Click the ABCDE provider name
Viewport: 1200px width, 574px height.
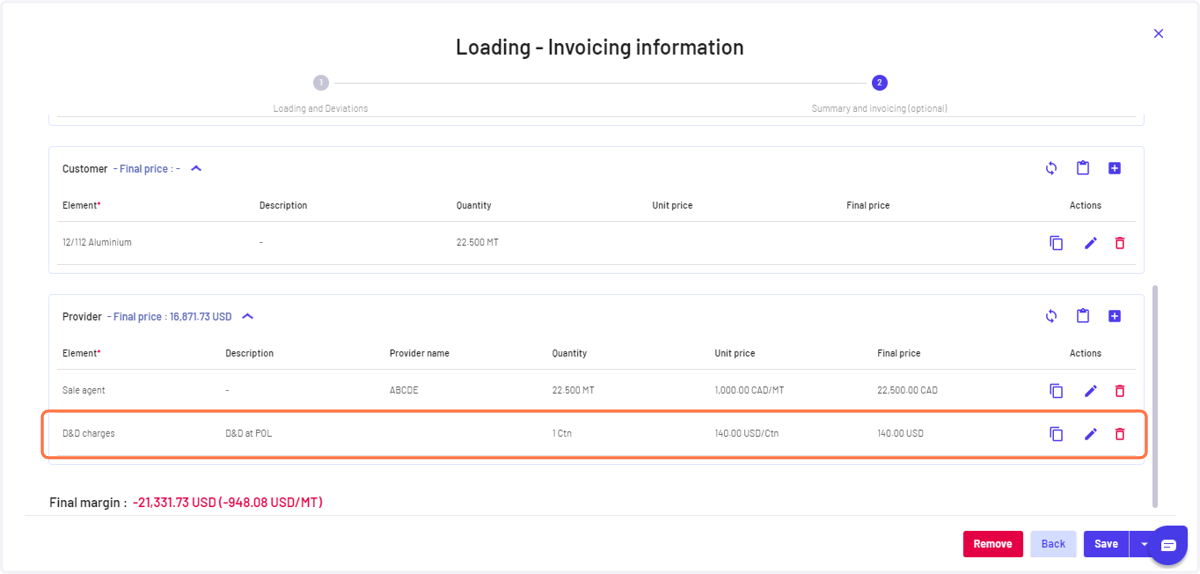click(404, 391)
